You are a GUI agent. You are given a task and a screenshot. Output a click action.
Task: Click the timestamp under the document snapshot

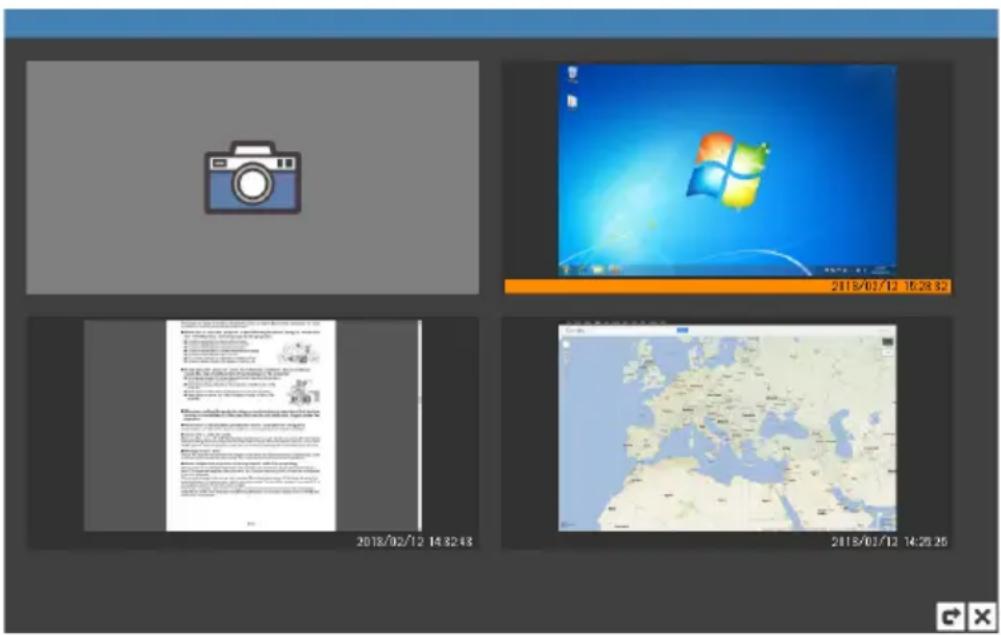(x=414, y=542)
